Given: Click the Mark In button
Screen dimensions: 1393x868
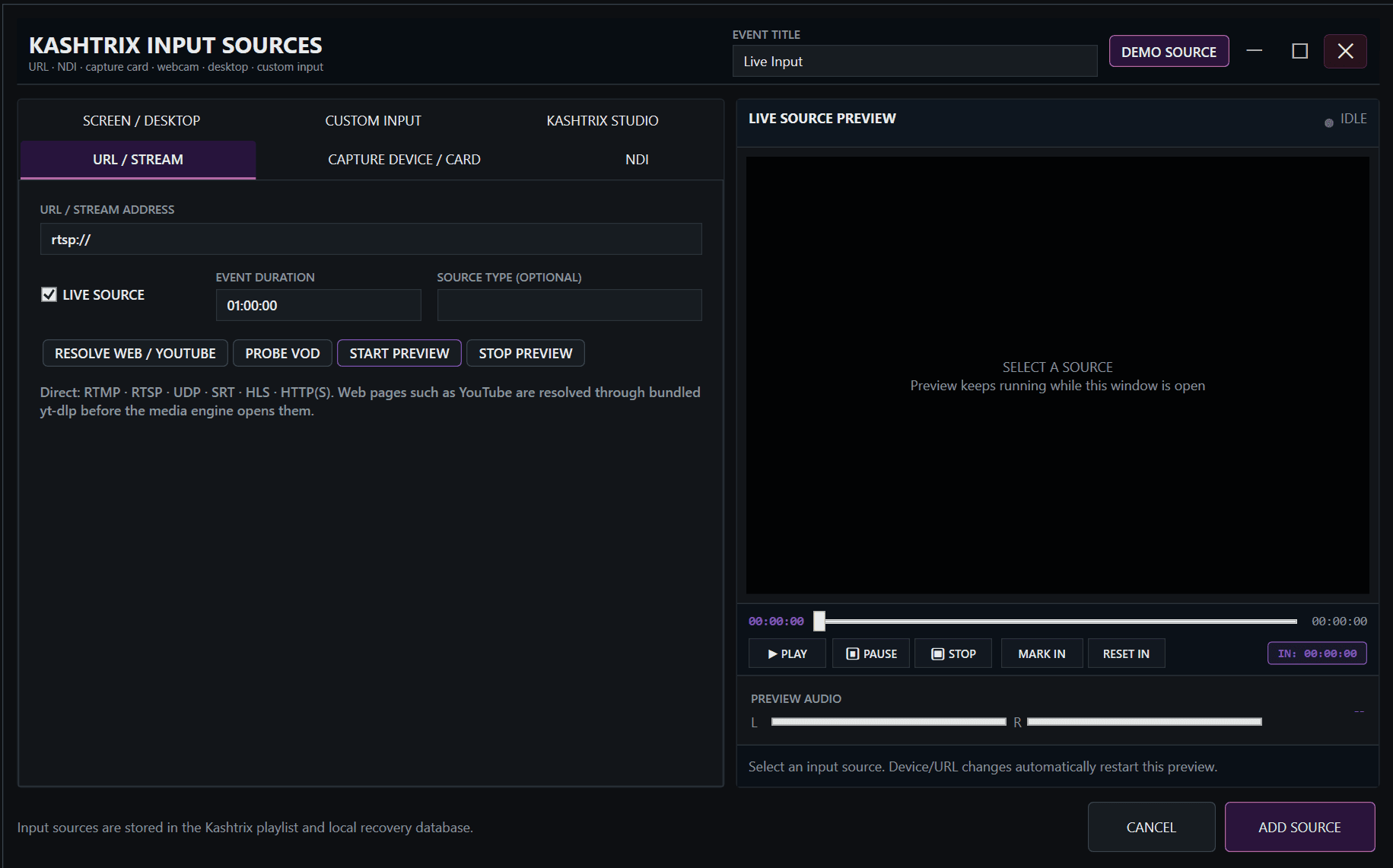Looking at the screenshot, I should click(x=1042, y=653).
